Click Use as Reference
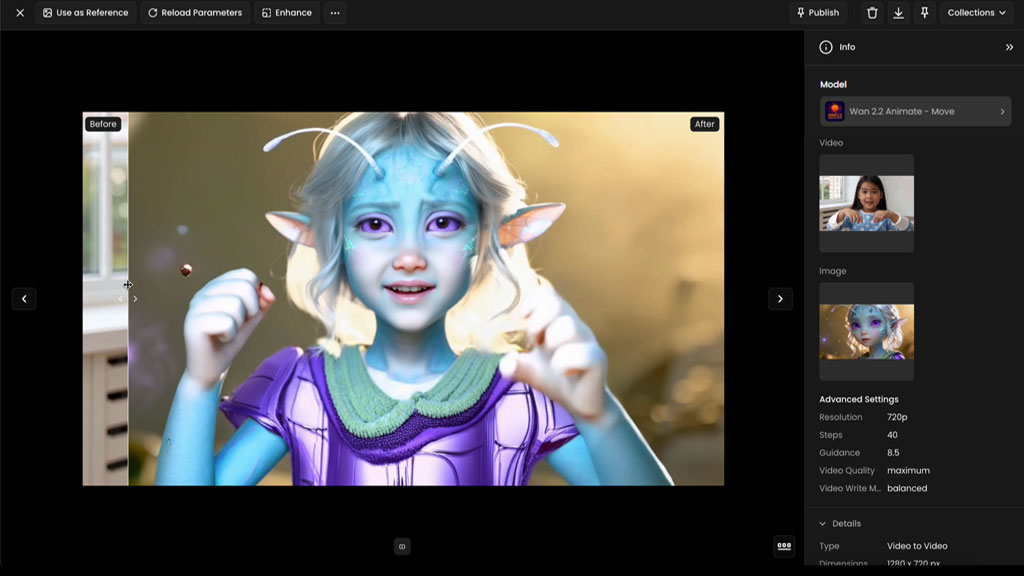The height and width of the screenshot is (576, 1024). coord(86,13)
